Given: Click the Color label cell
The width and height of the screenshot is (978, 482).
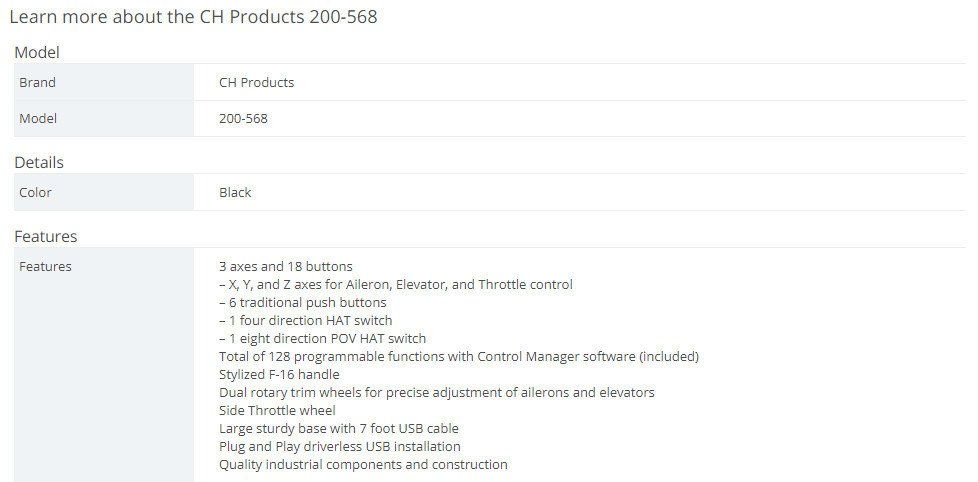Looking at the screenshot, I should (104, 193).
